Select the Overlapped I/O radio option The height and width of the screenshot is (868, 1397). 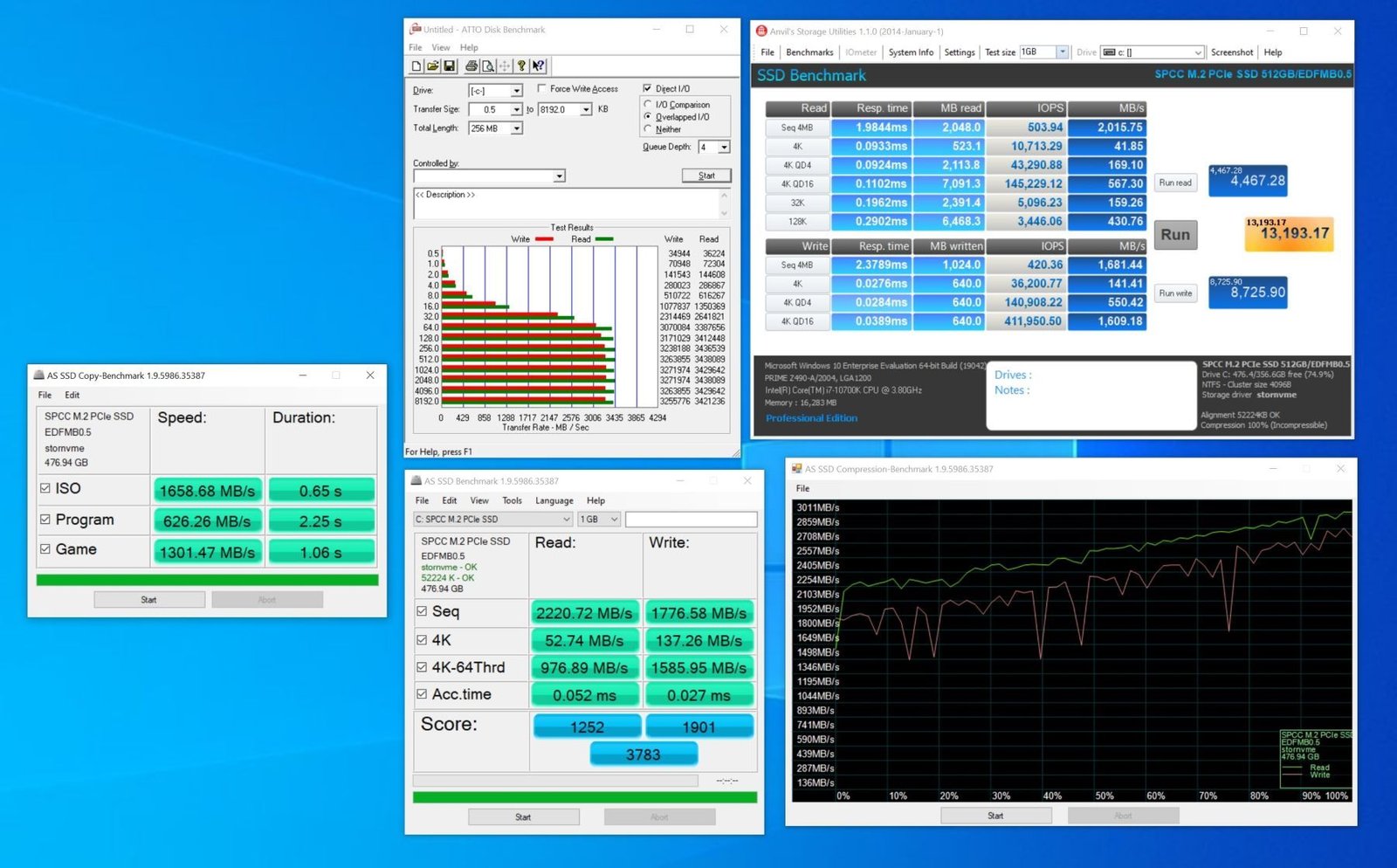pyautogui.click(x=648, y=116)
